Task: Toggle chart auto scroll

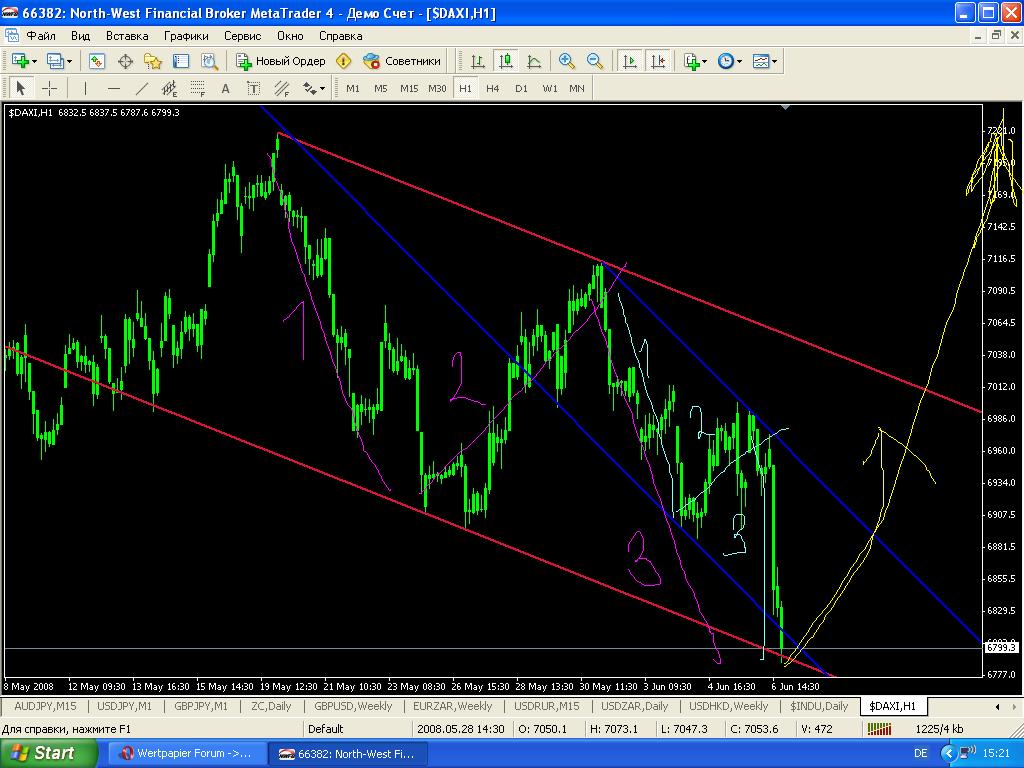Action: pos(630,61)
